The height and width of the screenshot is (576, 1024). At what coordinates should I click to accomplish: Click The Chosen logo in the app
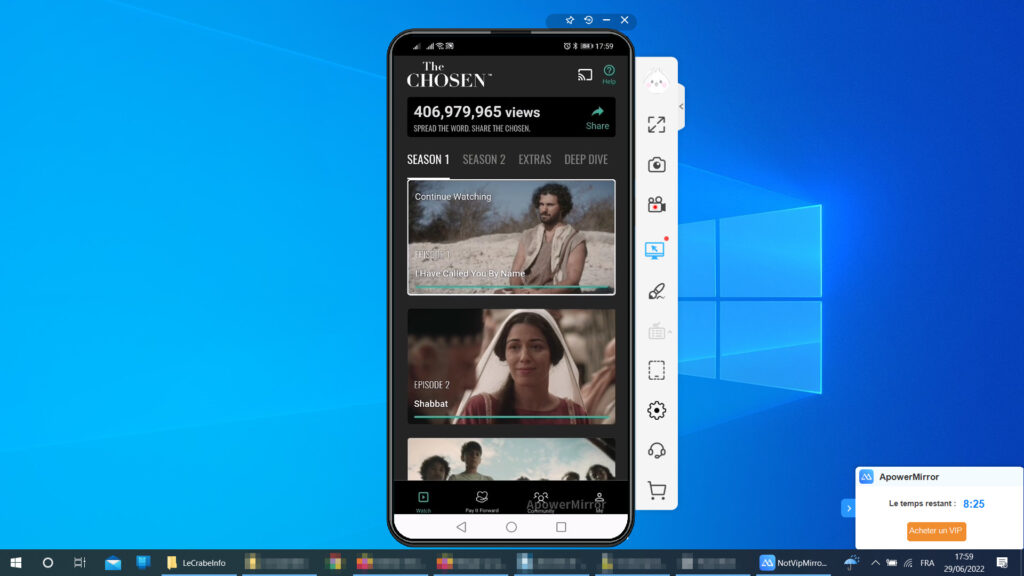[449, 74]
